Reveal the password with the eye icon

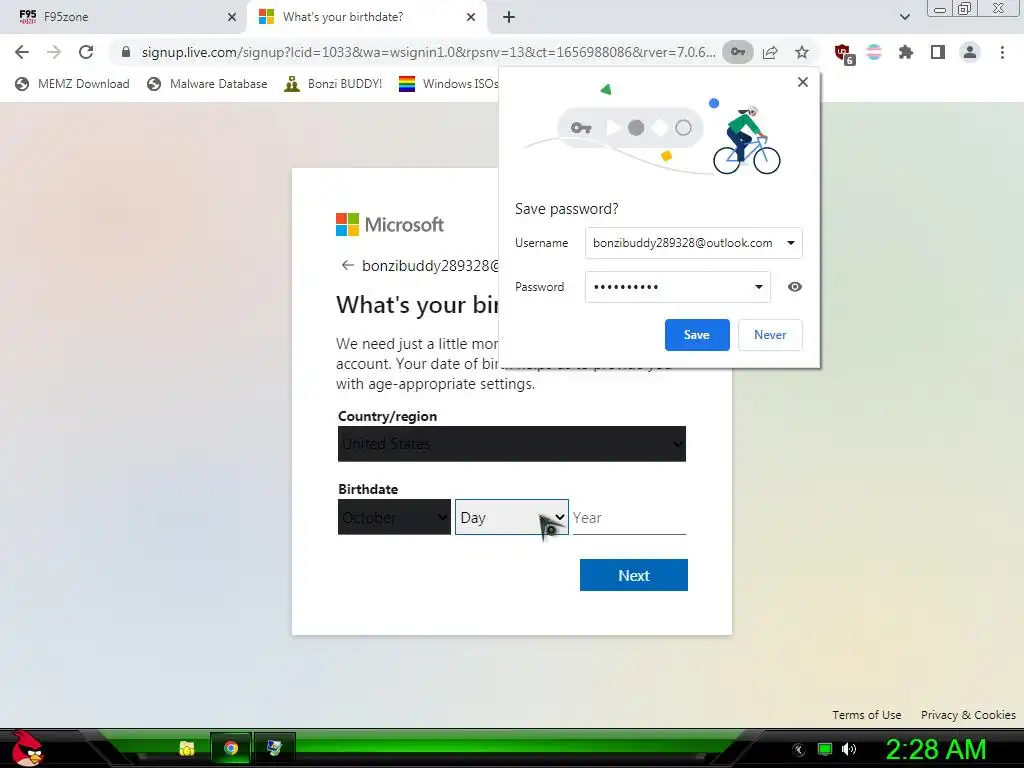click(x=795, y=287)
